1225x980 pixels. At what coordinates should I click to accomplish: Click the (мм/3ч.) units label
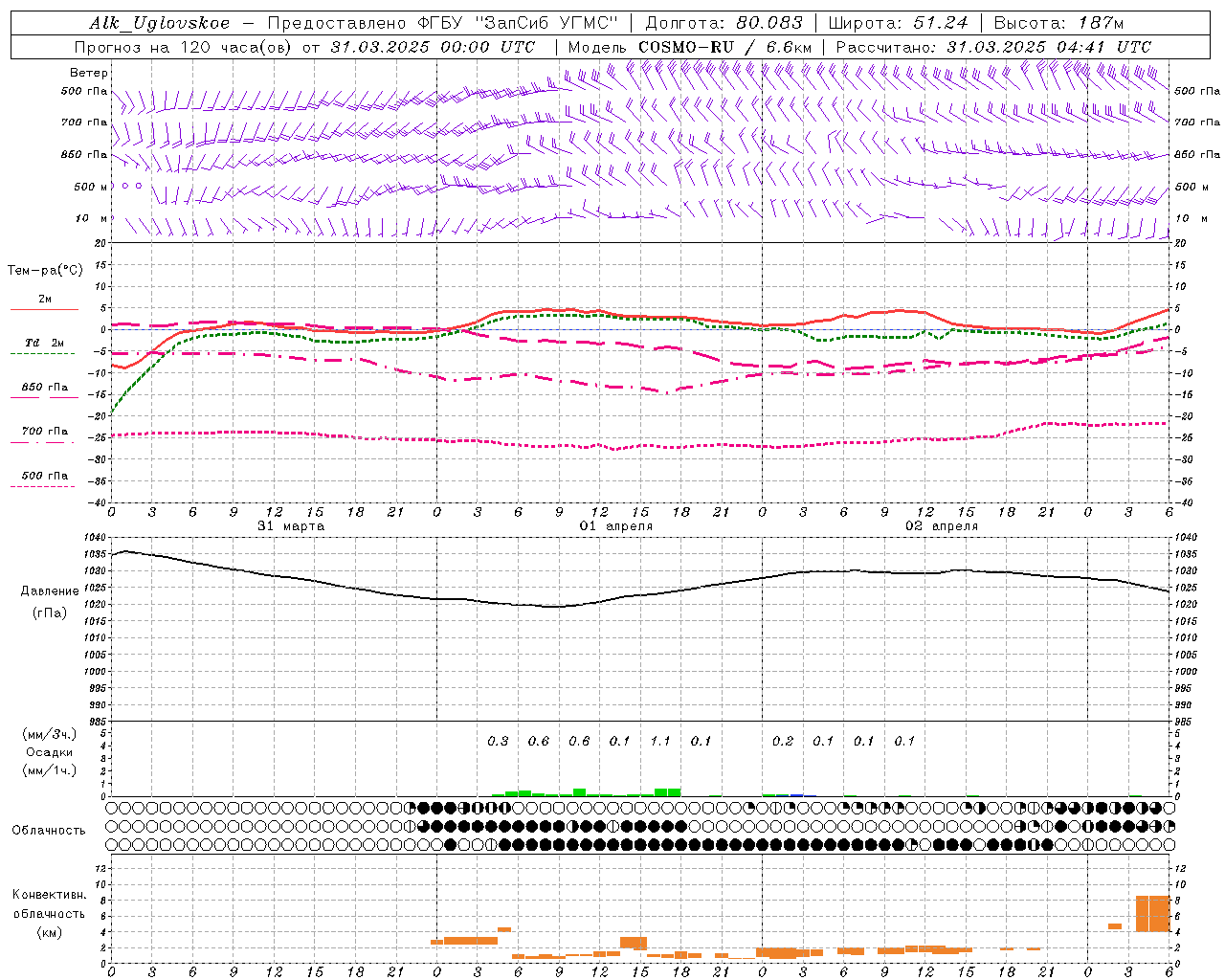(50, 734)
